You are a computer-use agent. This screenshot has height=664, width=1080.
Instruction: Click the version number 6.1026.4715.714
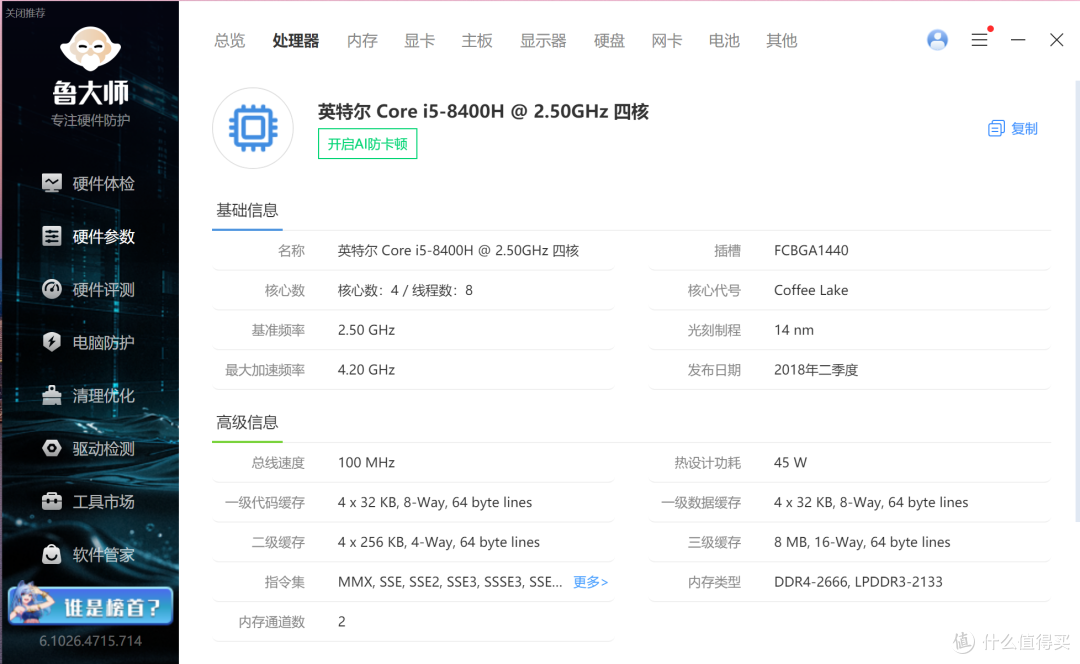tap(90, 641)
